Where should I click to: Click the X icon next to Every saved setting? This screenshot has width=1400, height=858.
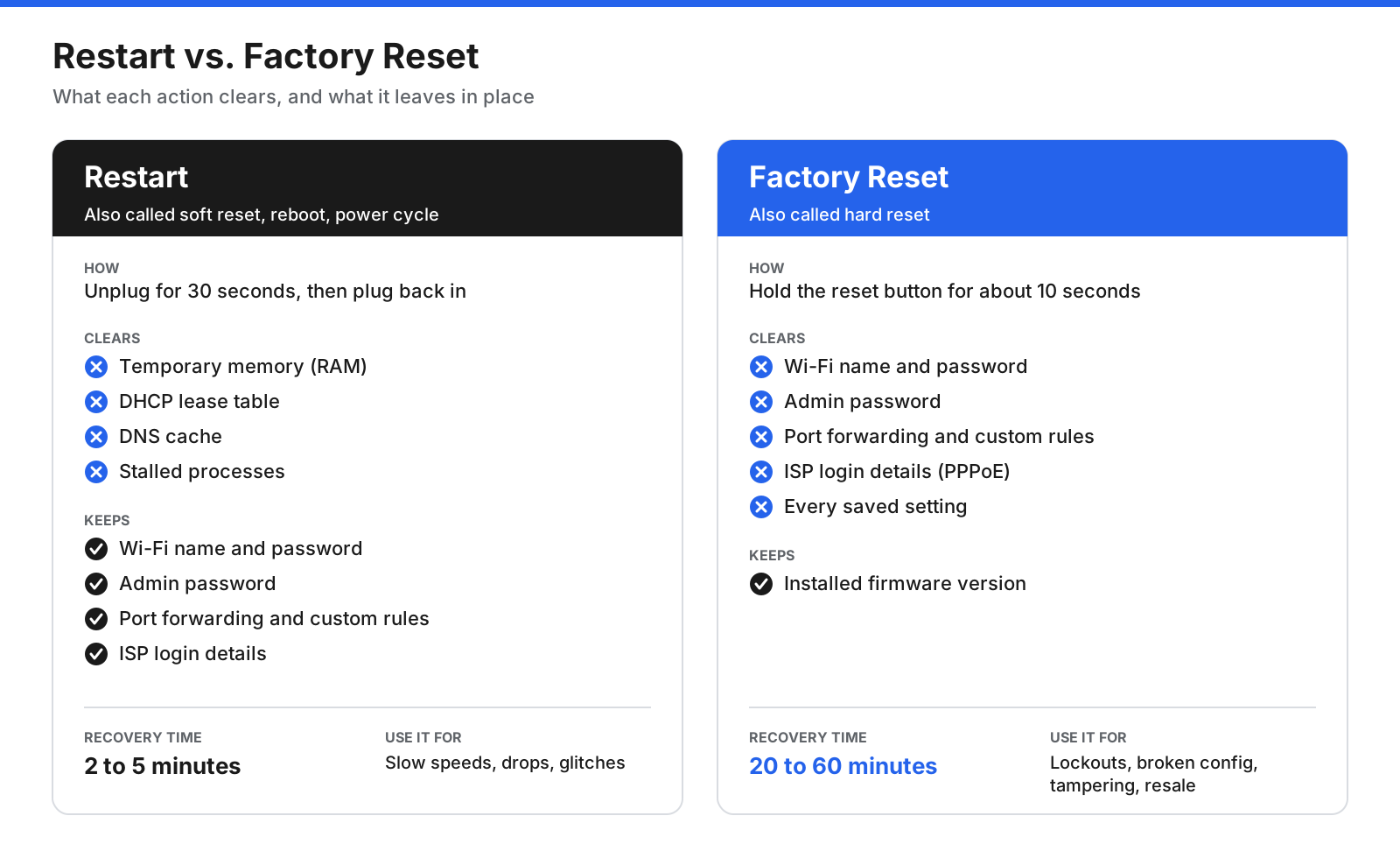pos(761,507)
